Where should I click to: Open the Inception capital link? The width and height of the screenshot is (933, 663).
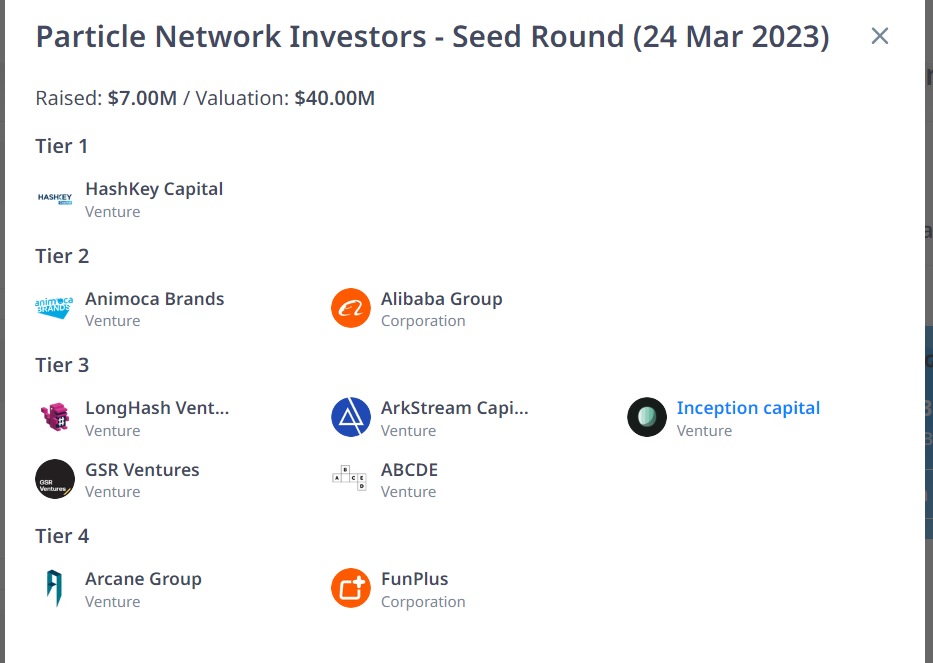point(748,408)
